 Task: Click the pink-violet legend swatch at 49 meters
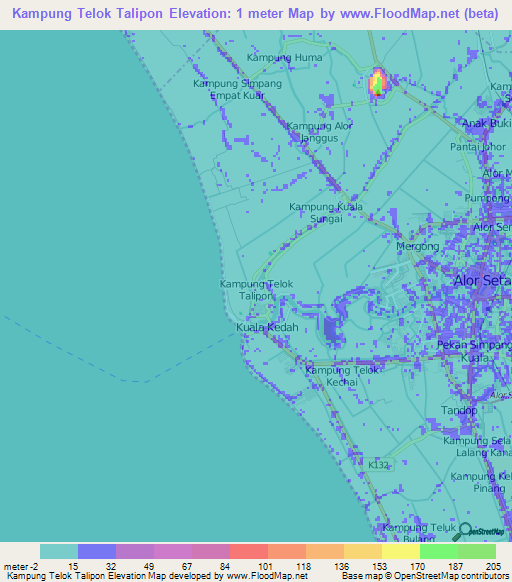tap(173, 551)
